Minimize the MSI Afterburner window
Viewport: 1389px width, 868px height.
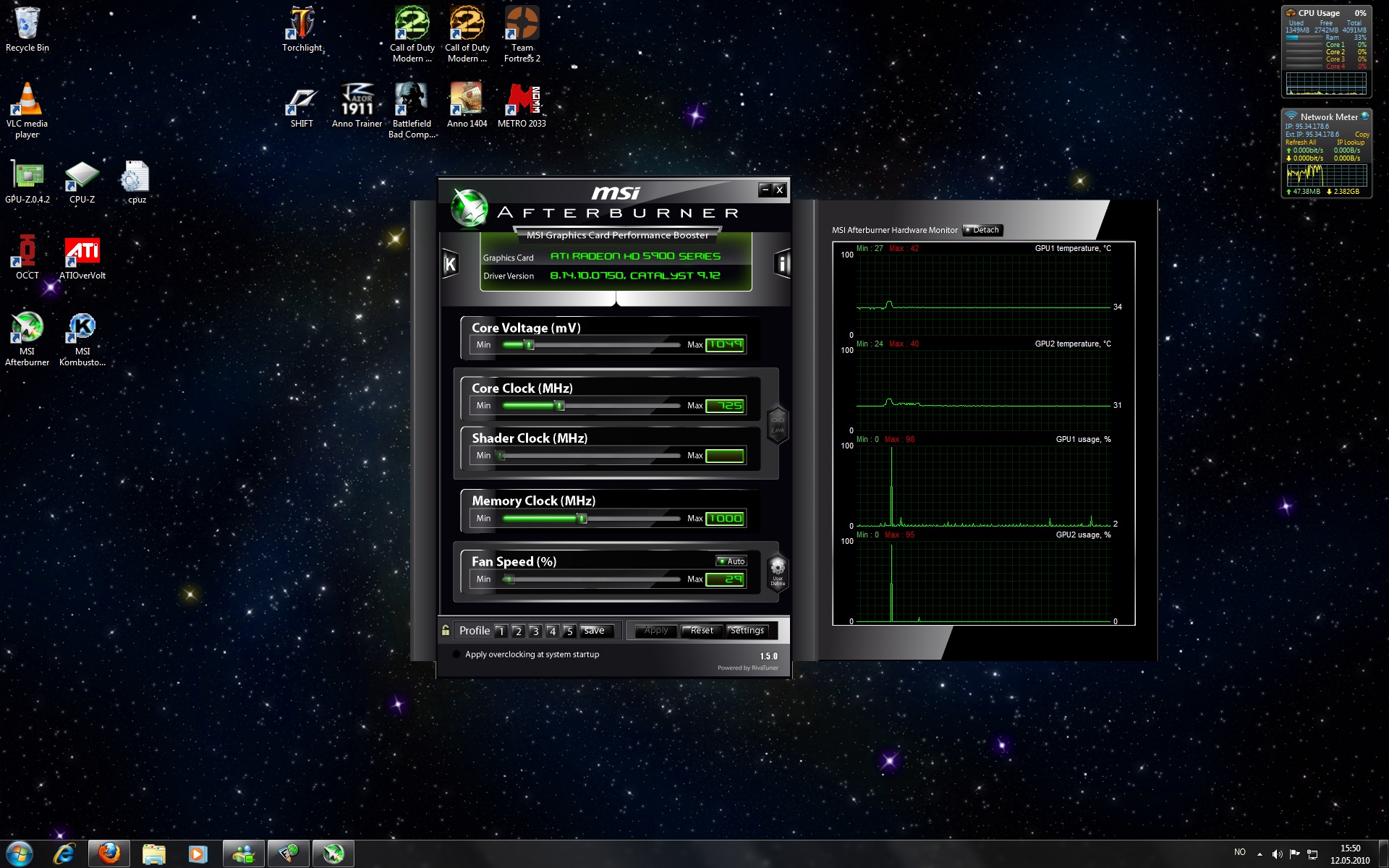pyautogui.click(x=765, y=190)
